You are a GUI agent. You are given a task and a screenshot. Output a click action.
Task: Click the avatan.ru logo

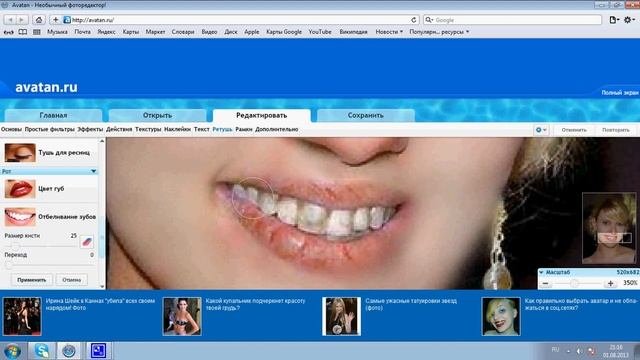46,87
